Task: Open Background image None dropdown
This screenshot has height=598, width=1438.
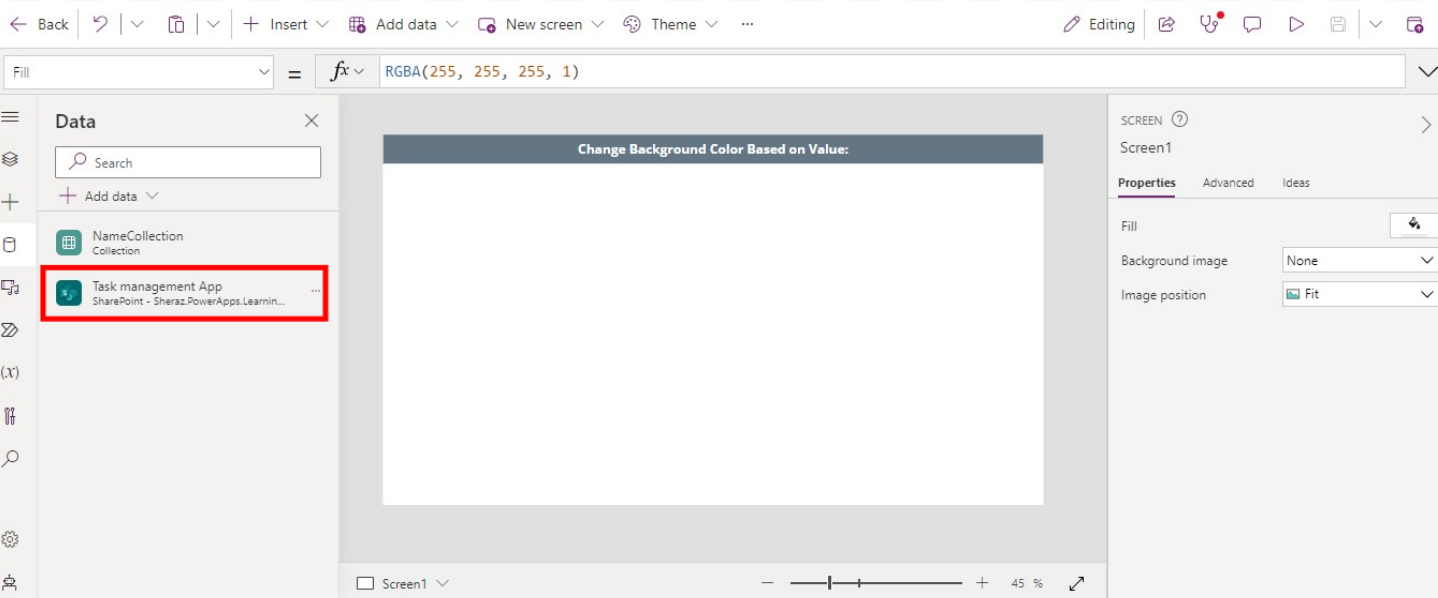Action: (x=1360, y=260)
